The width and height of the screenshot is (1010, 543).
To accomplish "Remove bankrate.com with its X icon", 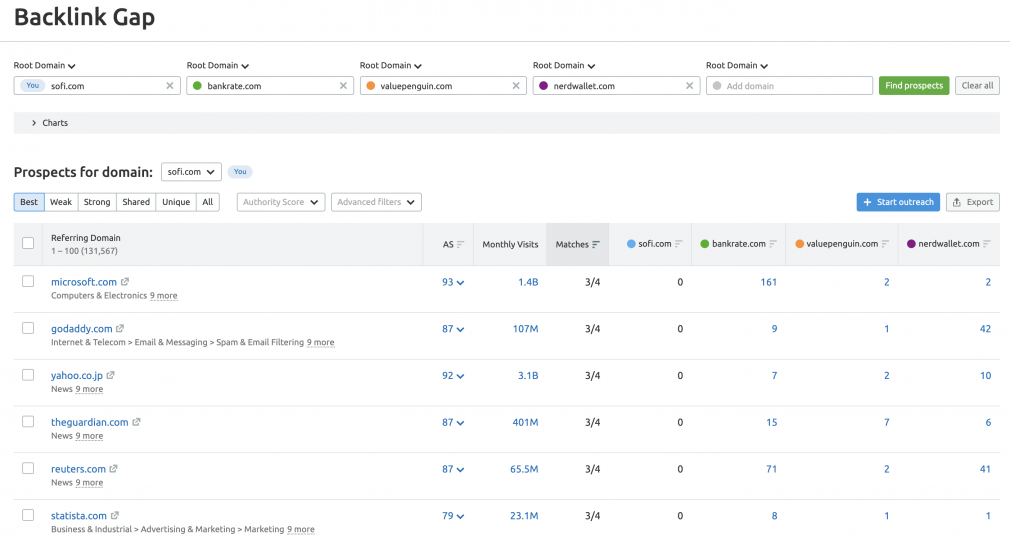I will 343,86.
